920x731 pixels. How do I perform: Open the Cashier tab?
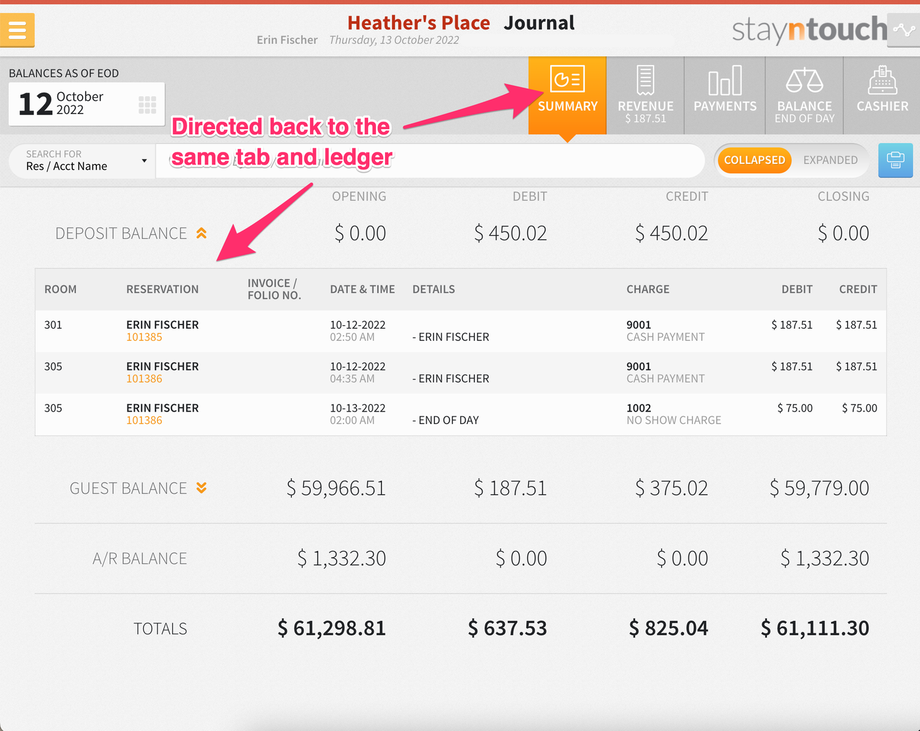882,95
